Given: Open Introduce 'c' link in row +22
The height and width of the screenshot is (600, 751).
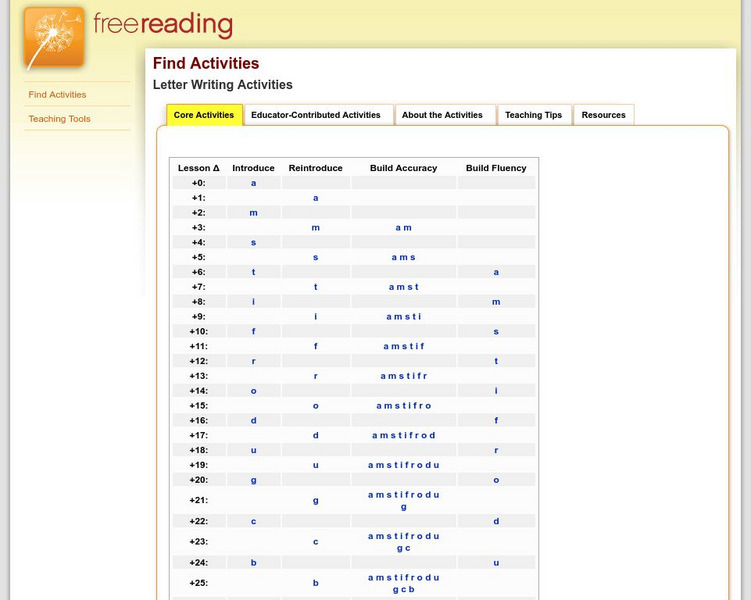Looking at the screenshot, I should 253,521.
